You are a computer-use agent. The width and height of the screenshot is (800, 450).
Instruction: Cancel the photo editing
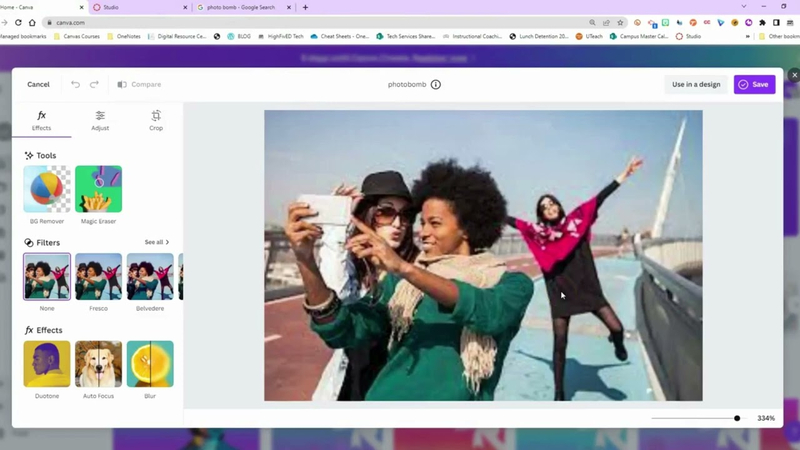(38, 84)
